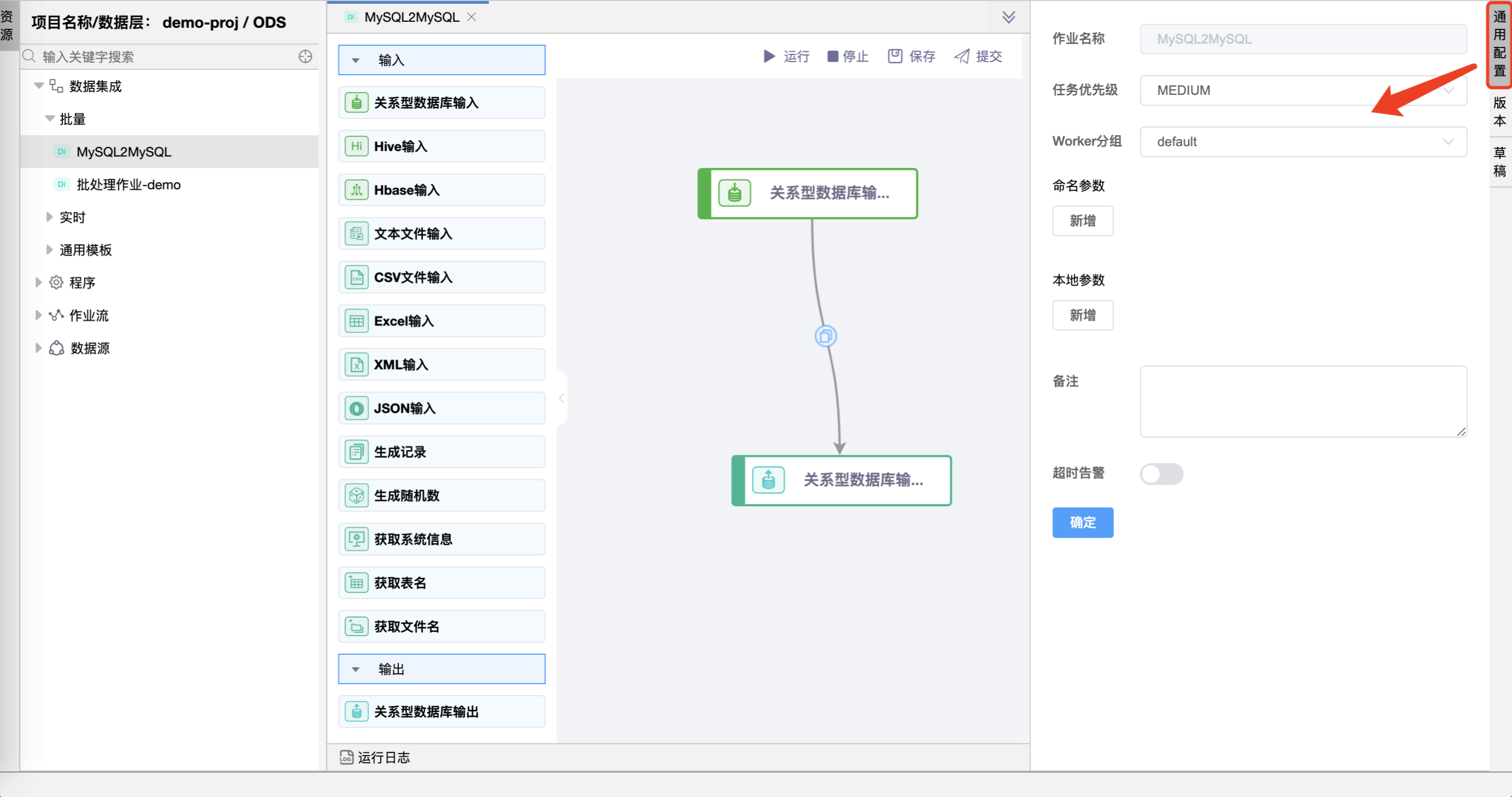This screenshot has width=1512, height=797.
Task: Click the Save (保存) disk icon
Action: pos(895,56)
